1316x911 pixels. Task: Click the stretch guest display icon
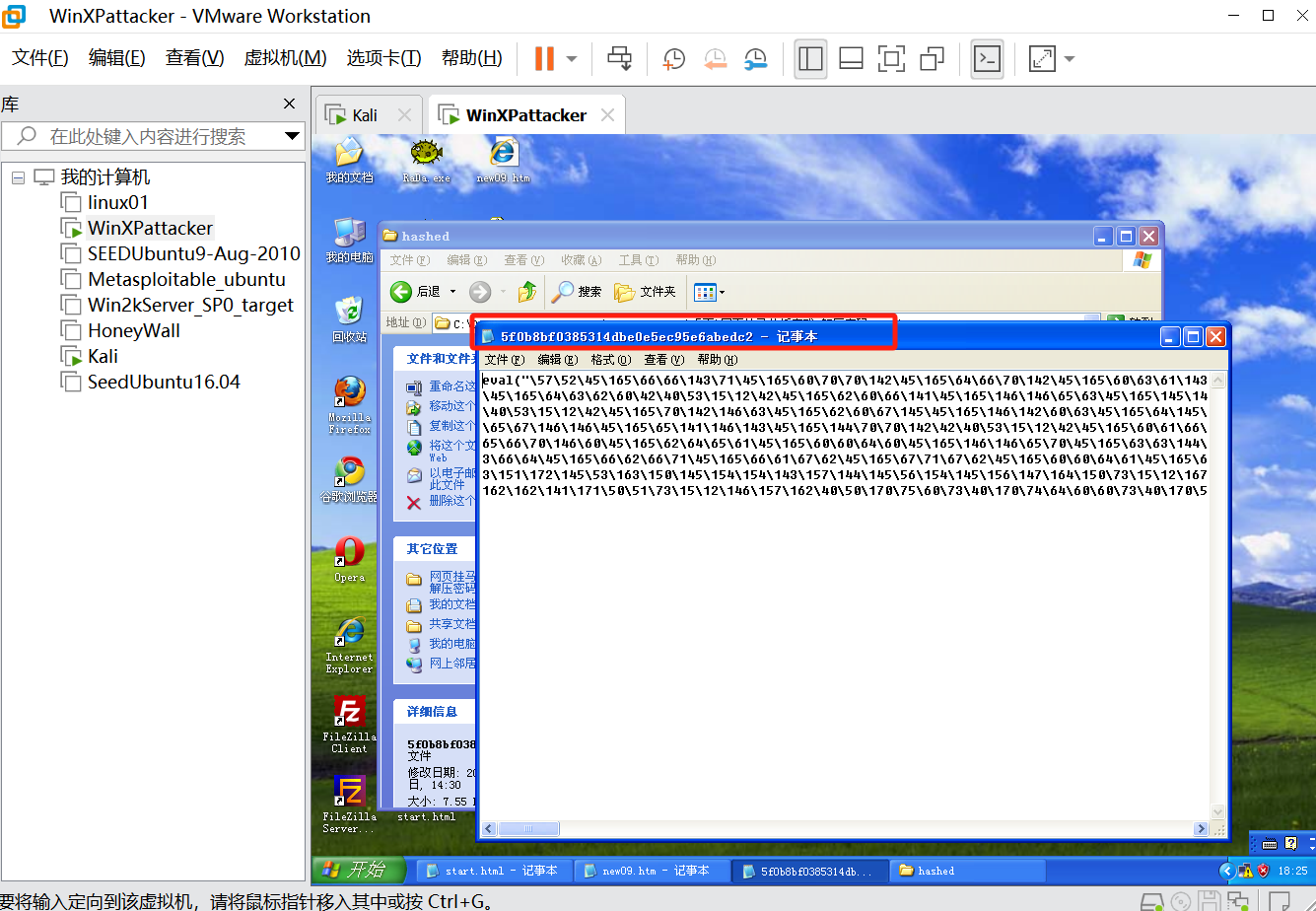point(1041,59)
